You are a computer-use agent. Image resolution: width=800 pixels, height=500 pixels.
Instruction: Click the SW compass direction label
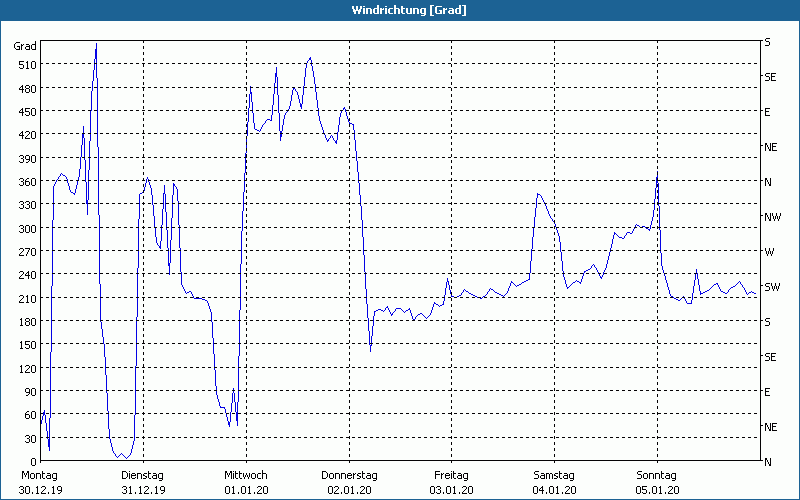(x=771, y=287)
